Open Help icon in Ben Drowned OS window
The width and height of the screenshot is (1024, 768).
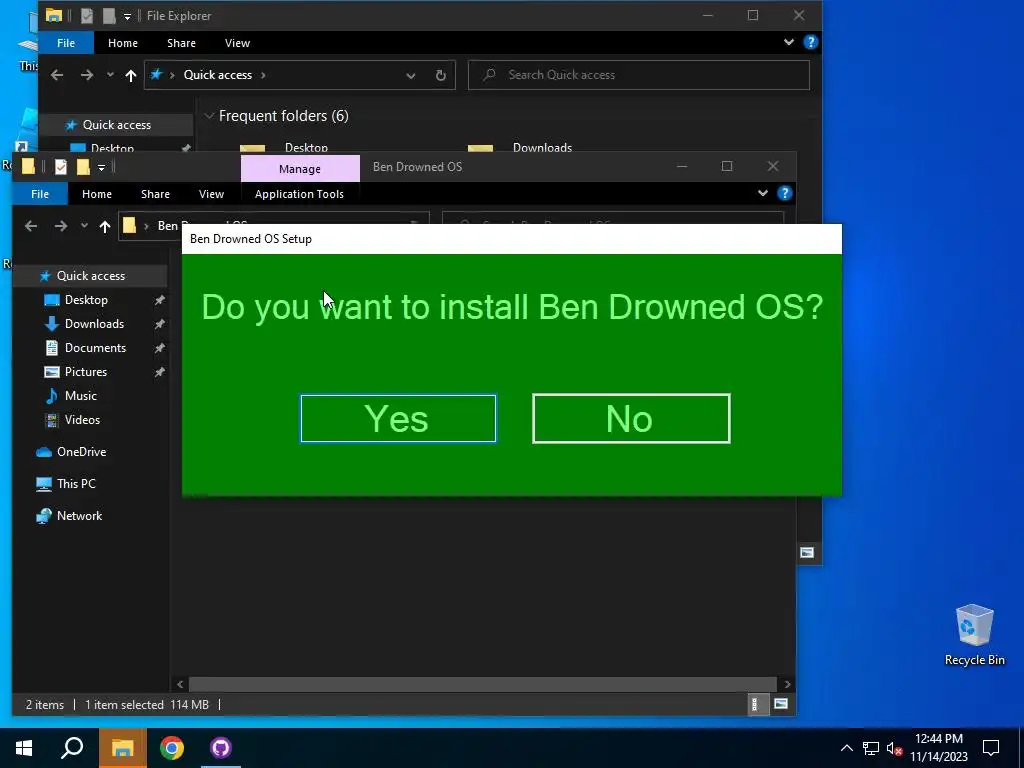tap(784, 193)
